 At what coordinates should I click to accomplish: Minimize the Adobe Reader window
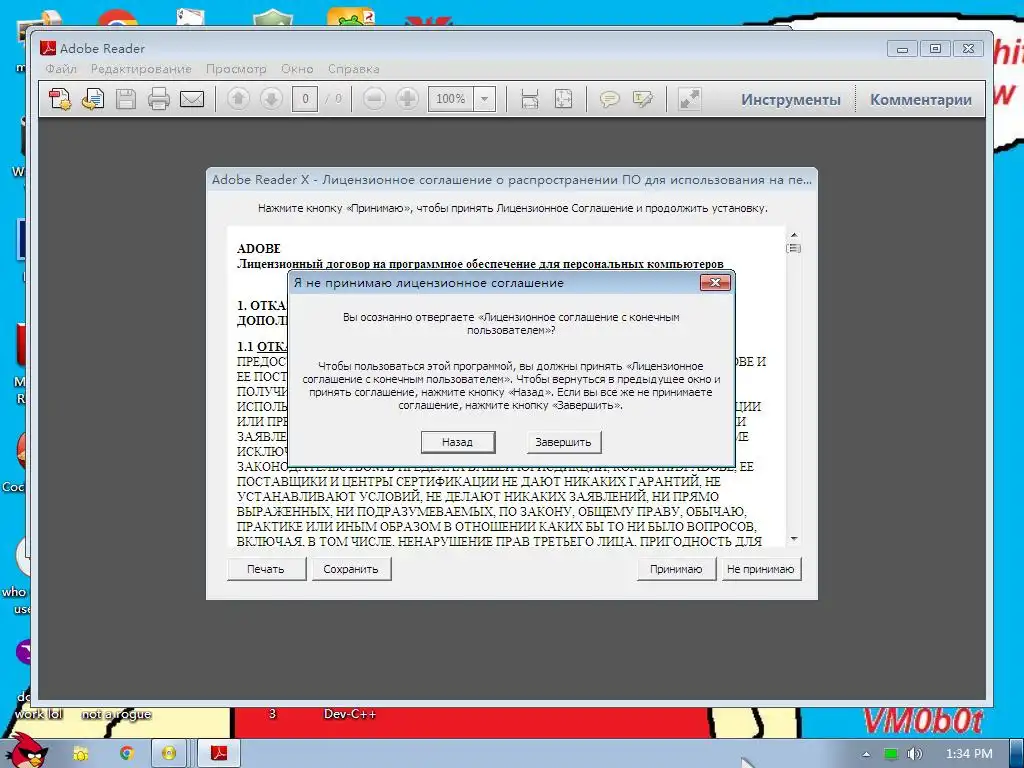(903, 49)
